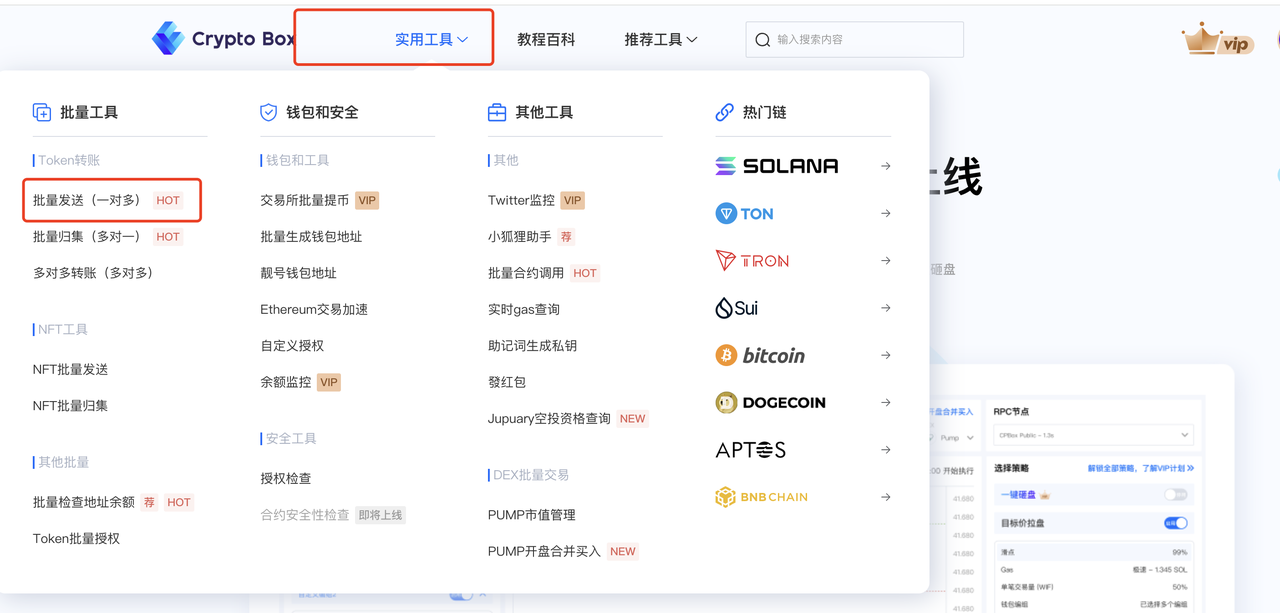Open 批量合约调用
This screenshot has height=613, width=1280.
coord(526,273)
